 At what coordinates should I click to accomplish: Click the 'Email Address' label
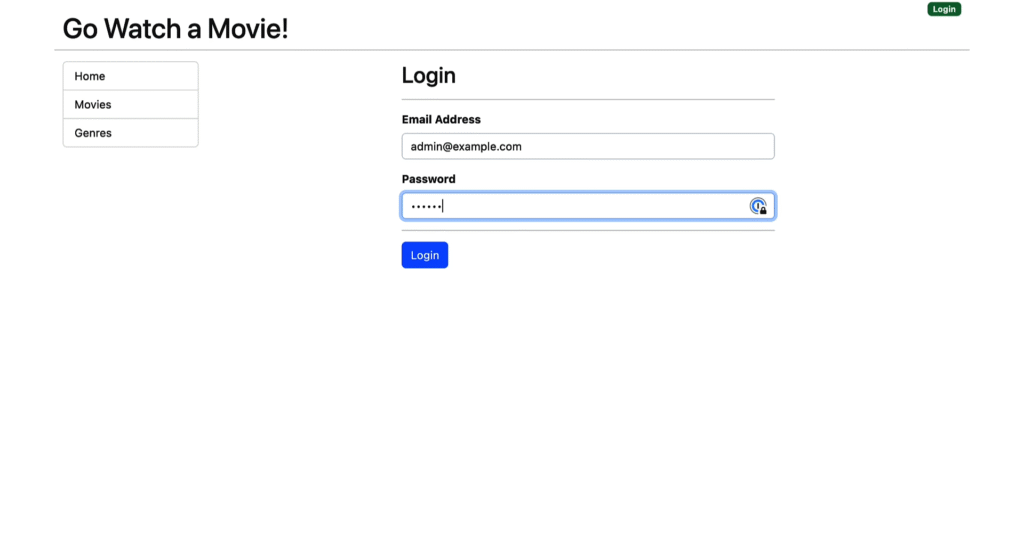click(441, 119)
